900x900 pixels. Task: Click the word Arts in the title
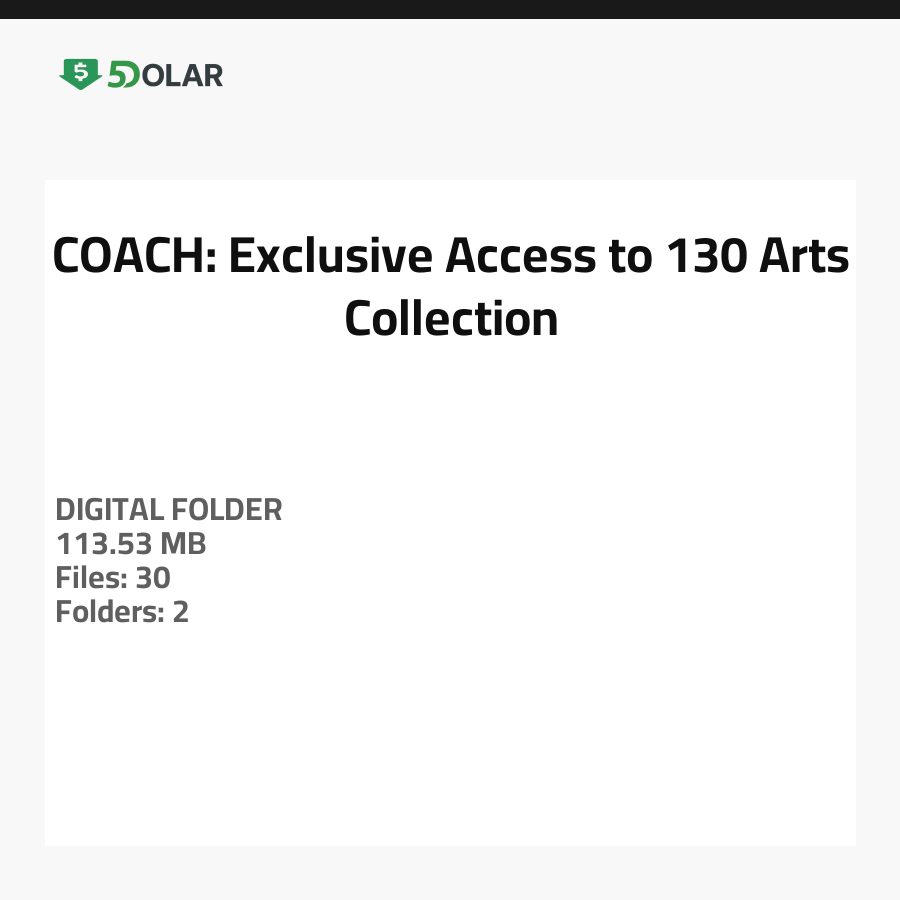(x=808, y=257)
